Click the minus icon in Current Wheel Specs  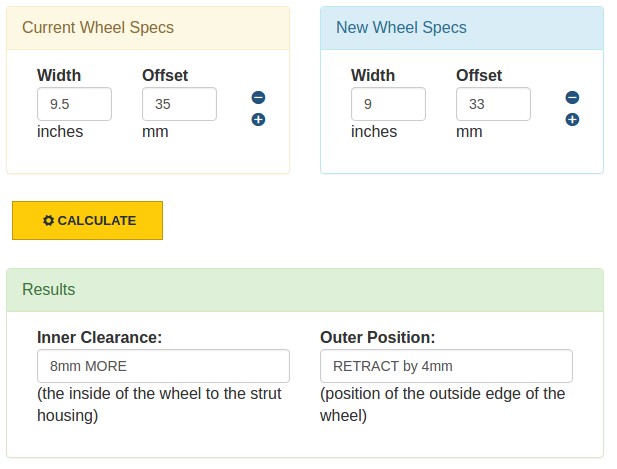coord(258,97)
